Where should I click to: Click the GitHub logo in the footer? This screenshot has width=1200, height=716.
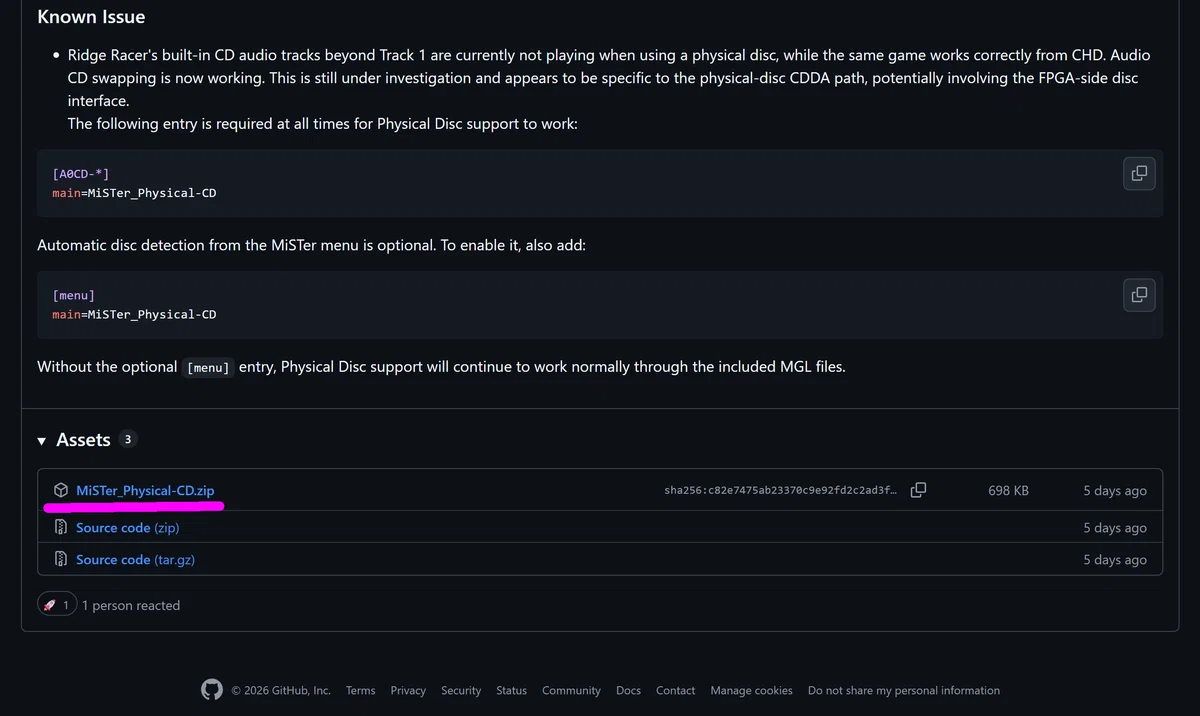click(x=211, y=690)
